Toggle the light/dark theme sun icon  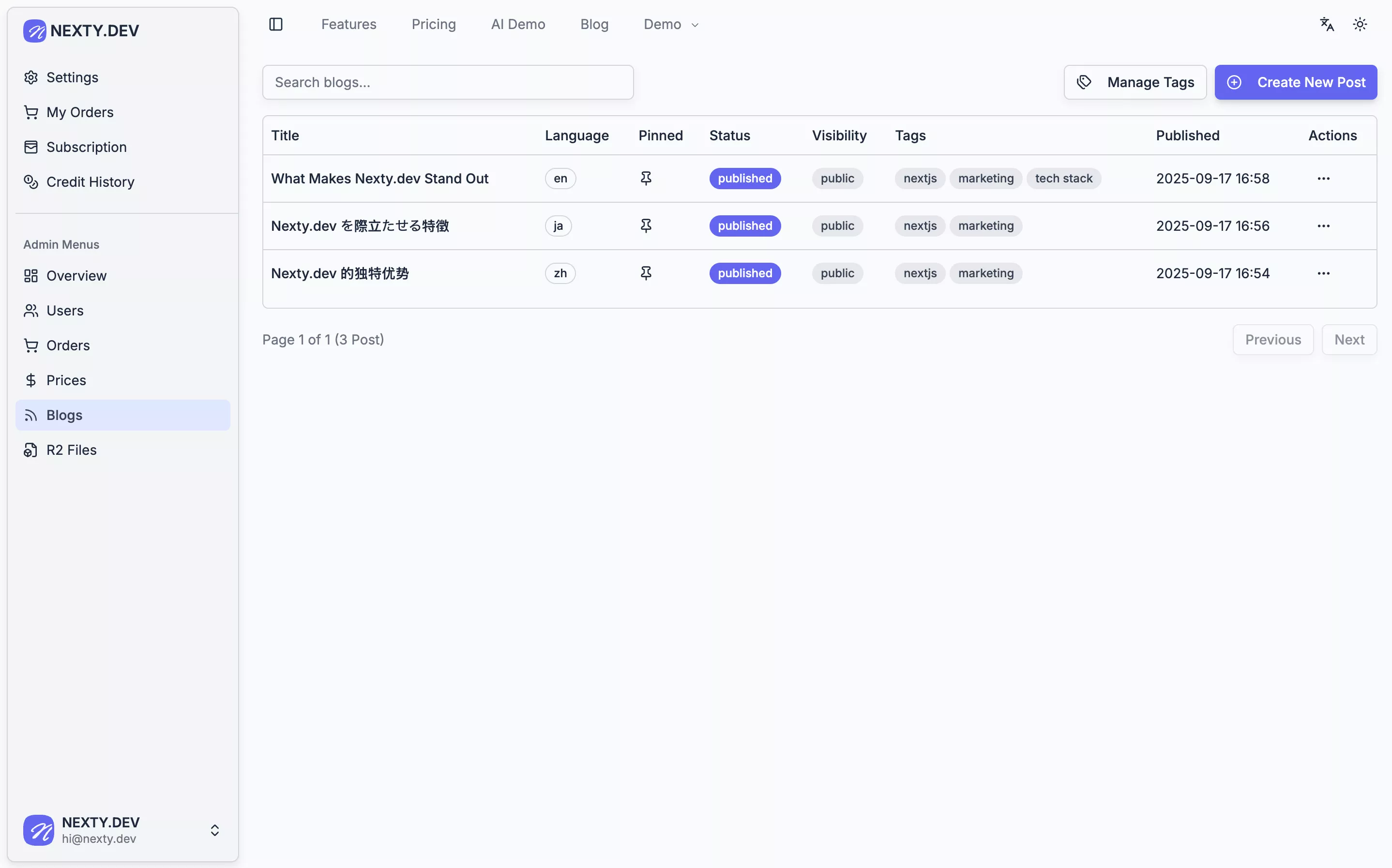(x=1360, y=24)
